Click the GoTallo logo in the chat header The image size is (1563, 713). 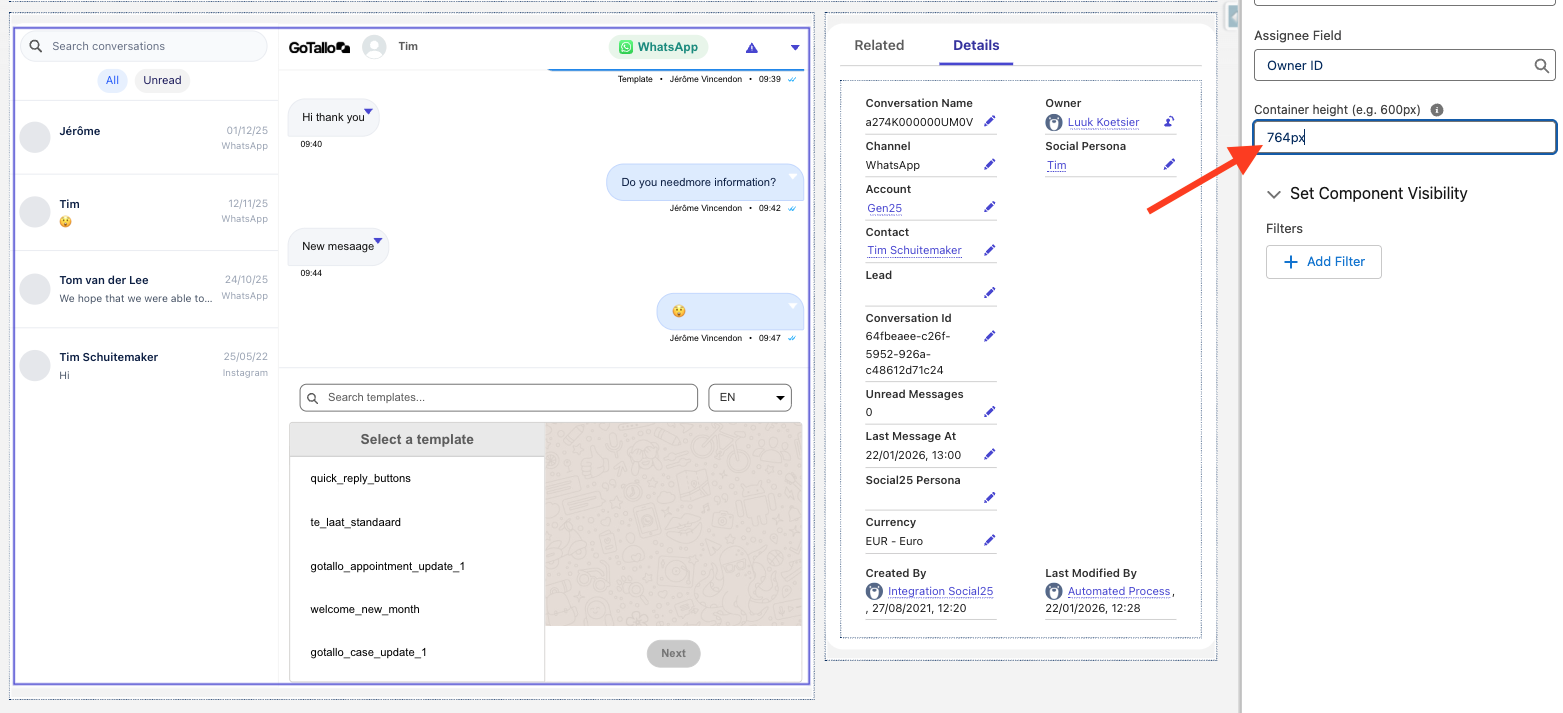[x=318, y=46]
